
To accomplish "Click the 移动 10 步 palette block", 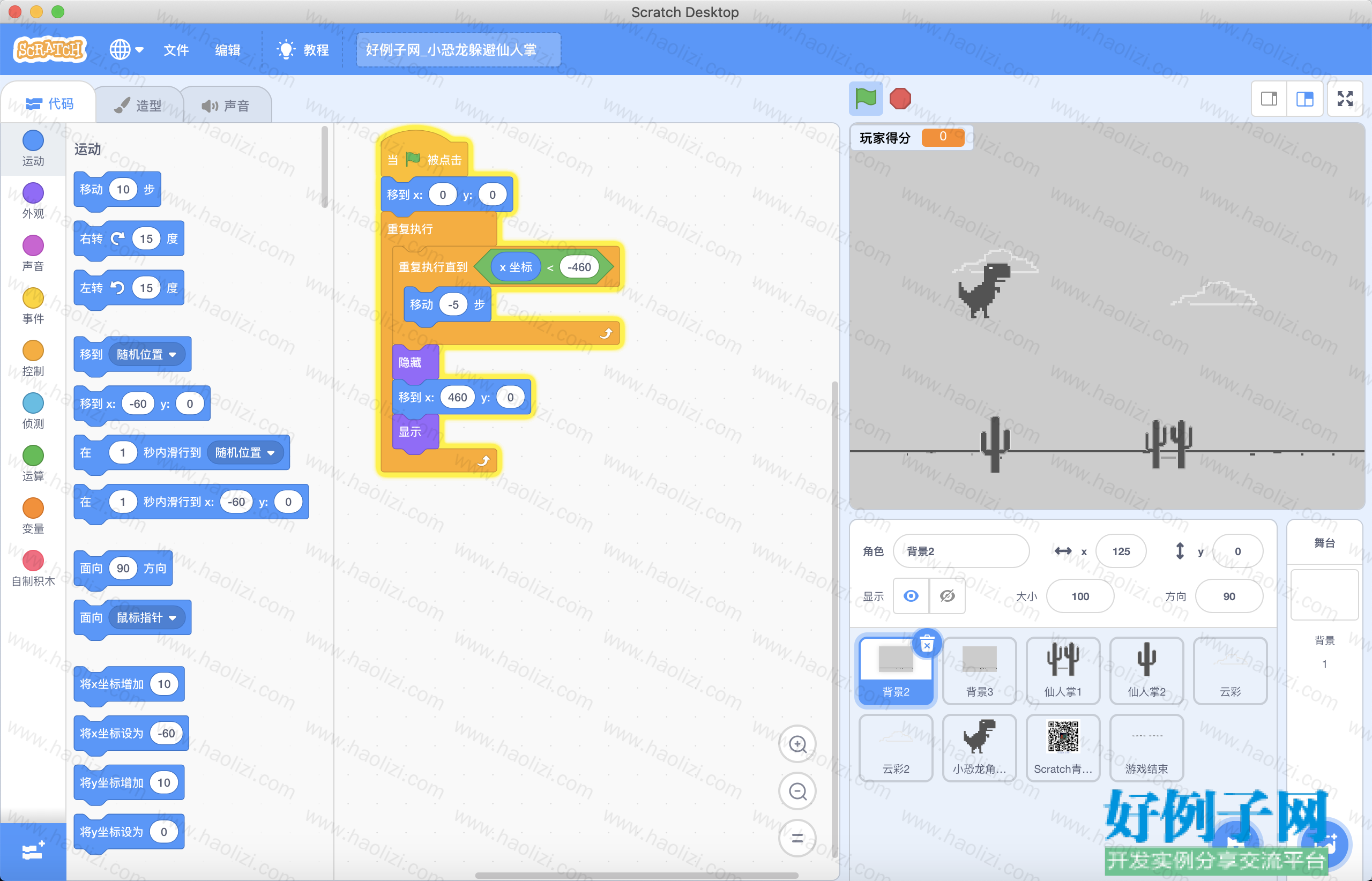I will [x=117, y=189].
